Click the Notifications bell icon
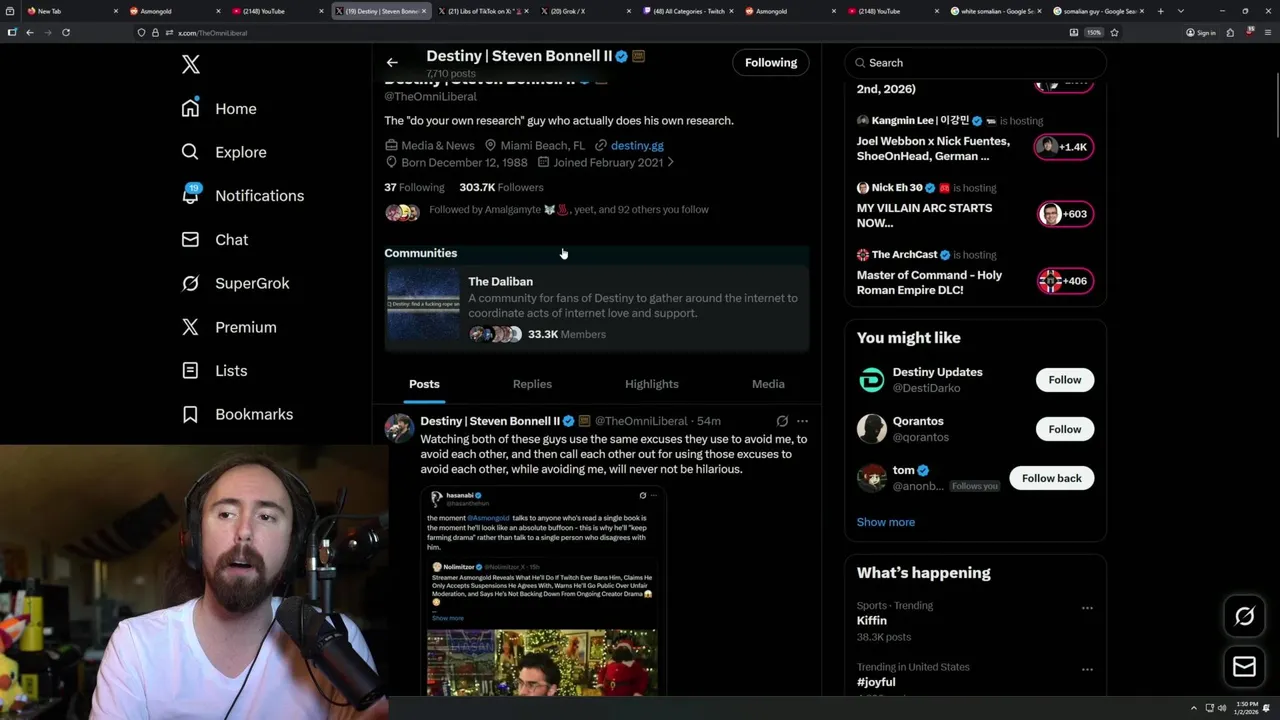 190,196
